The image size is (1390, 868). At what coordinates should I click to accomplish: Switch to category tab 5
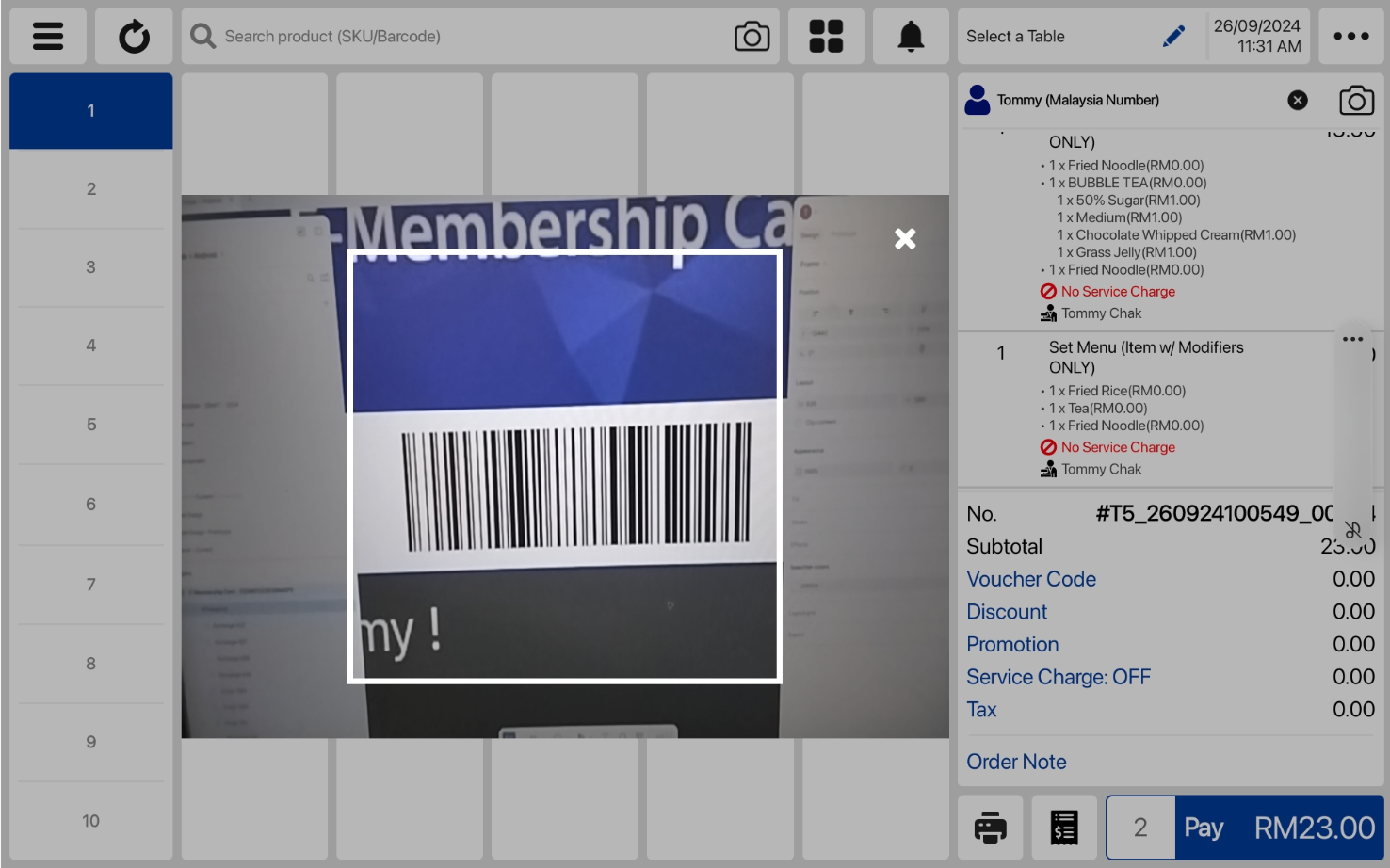pyautogui.click(x=91, y=425)
